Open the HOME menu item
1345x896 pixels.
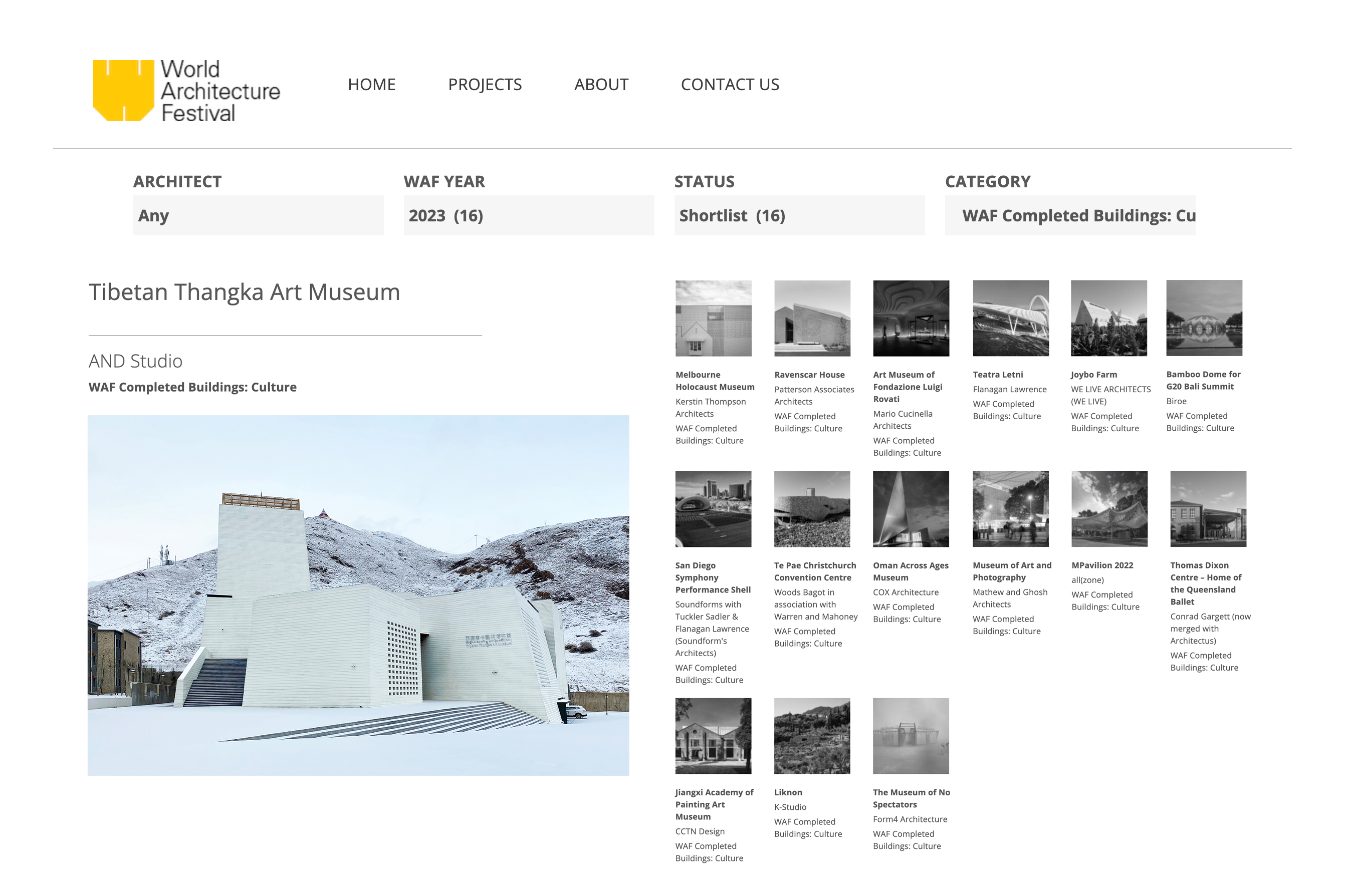[371, 85]
